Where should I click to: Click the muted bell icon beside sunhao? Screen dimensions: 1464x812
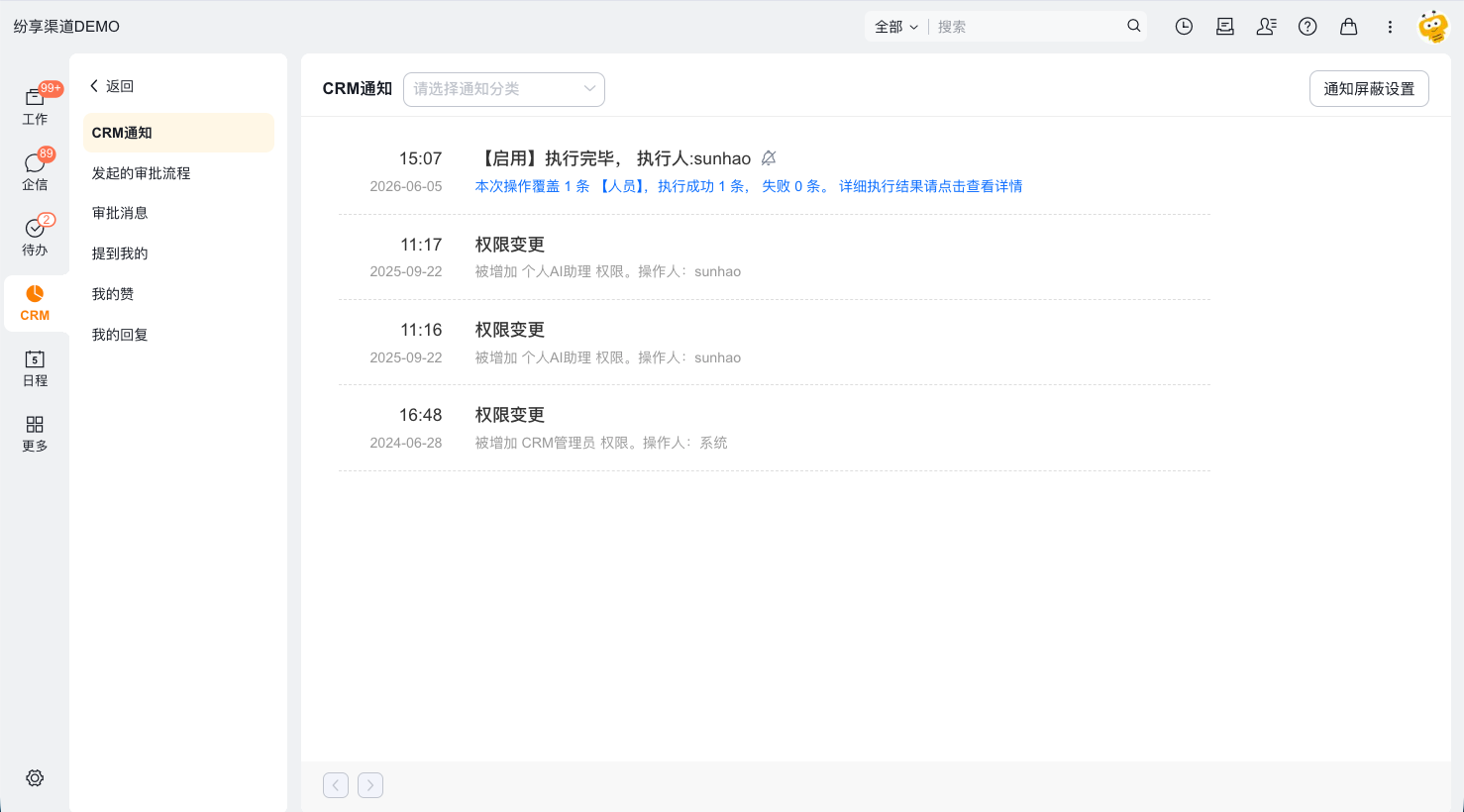coord(769,158)
